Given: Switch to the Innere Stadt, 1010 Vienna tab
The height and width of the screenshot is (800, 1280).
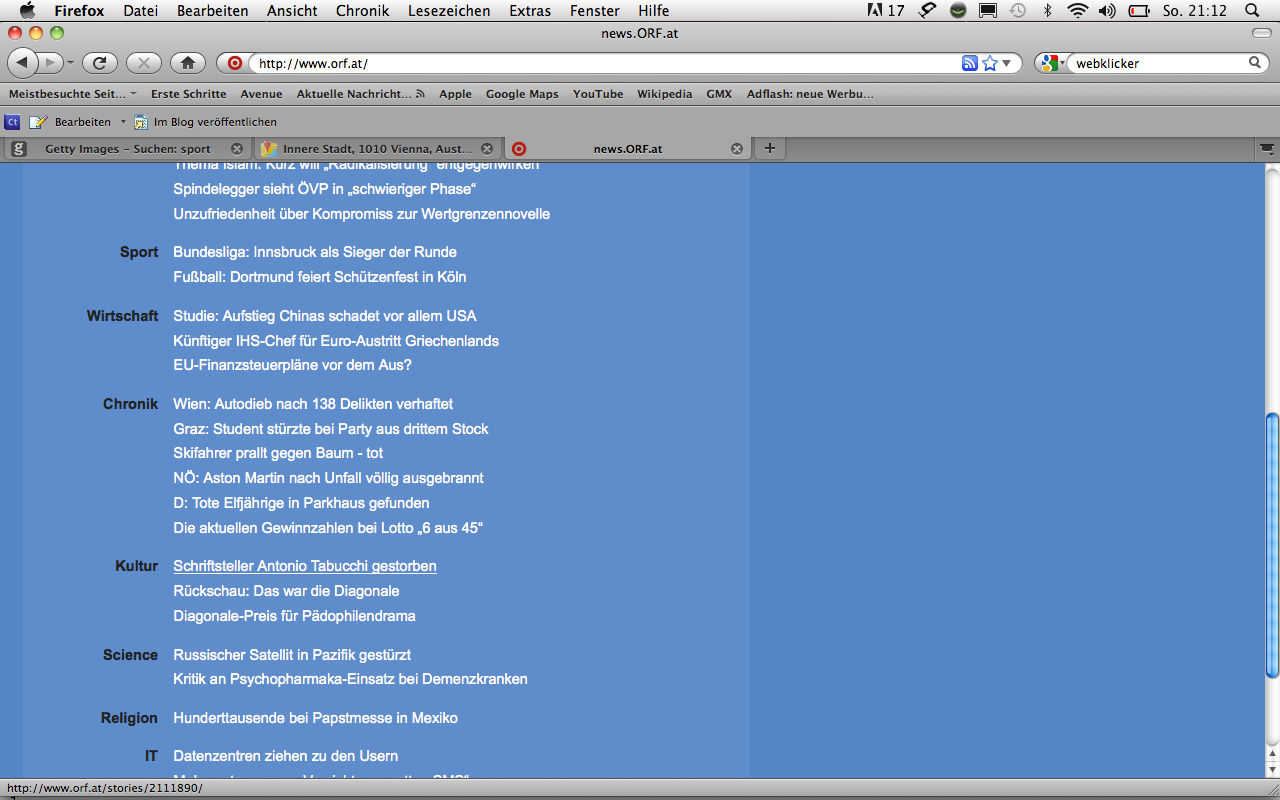Looking at the screenshot, I should click(378, 149).
